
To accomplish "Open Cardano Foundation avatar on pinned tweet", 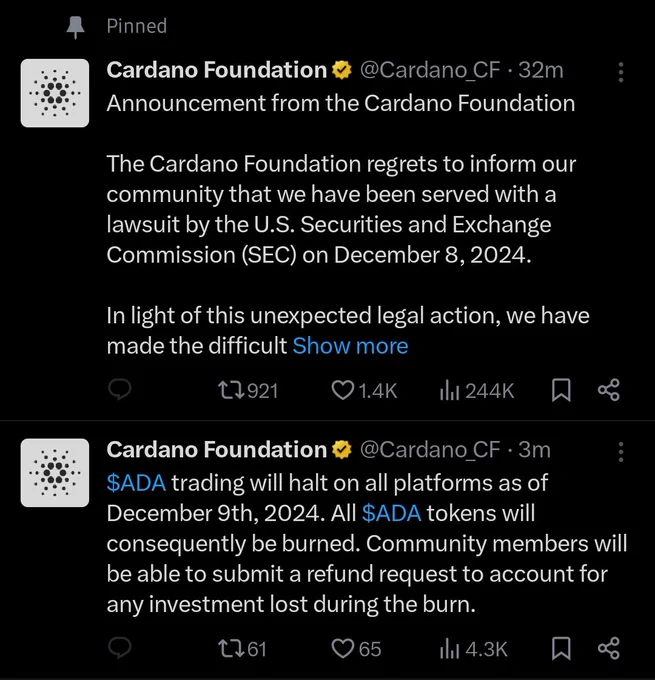I will coord(55,93).
